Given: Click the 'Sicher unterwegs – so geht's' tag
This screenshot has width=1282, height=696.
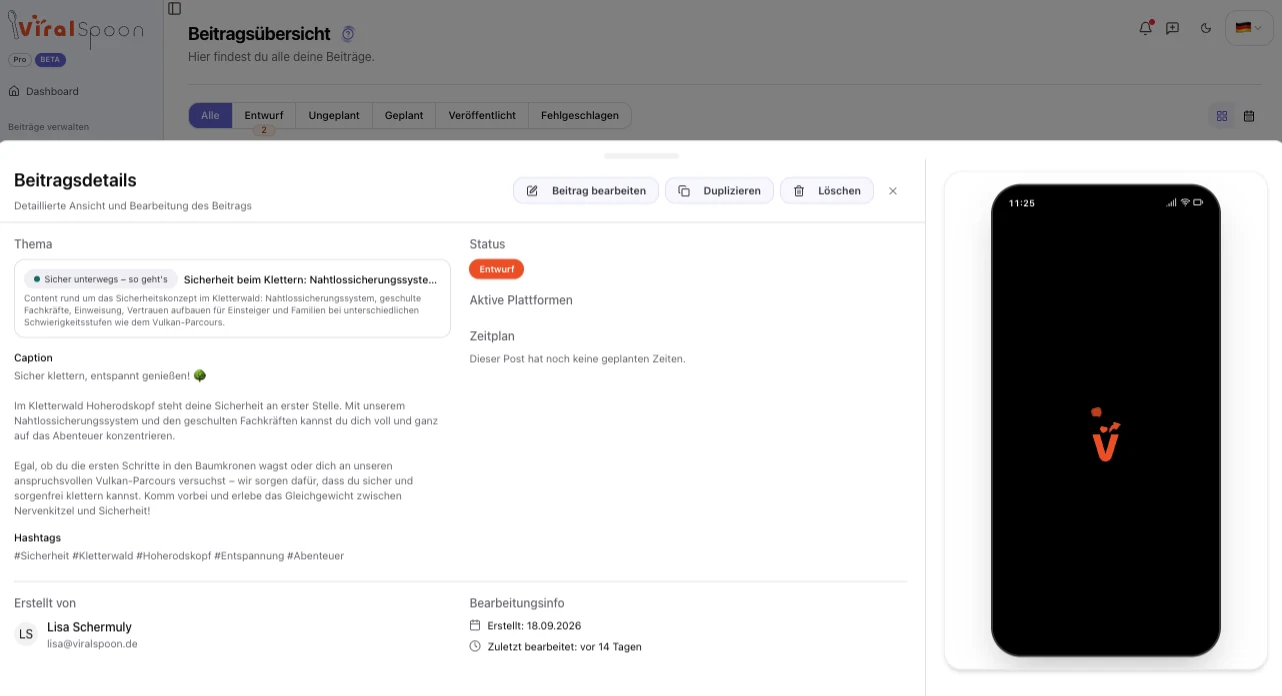Looking at the screenshot, I should 100,279.
